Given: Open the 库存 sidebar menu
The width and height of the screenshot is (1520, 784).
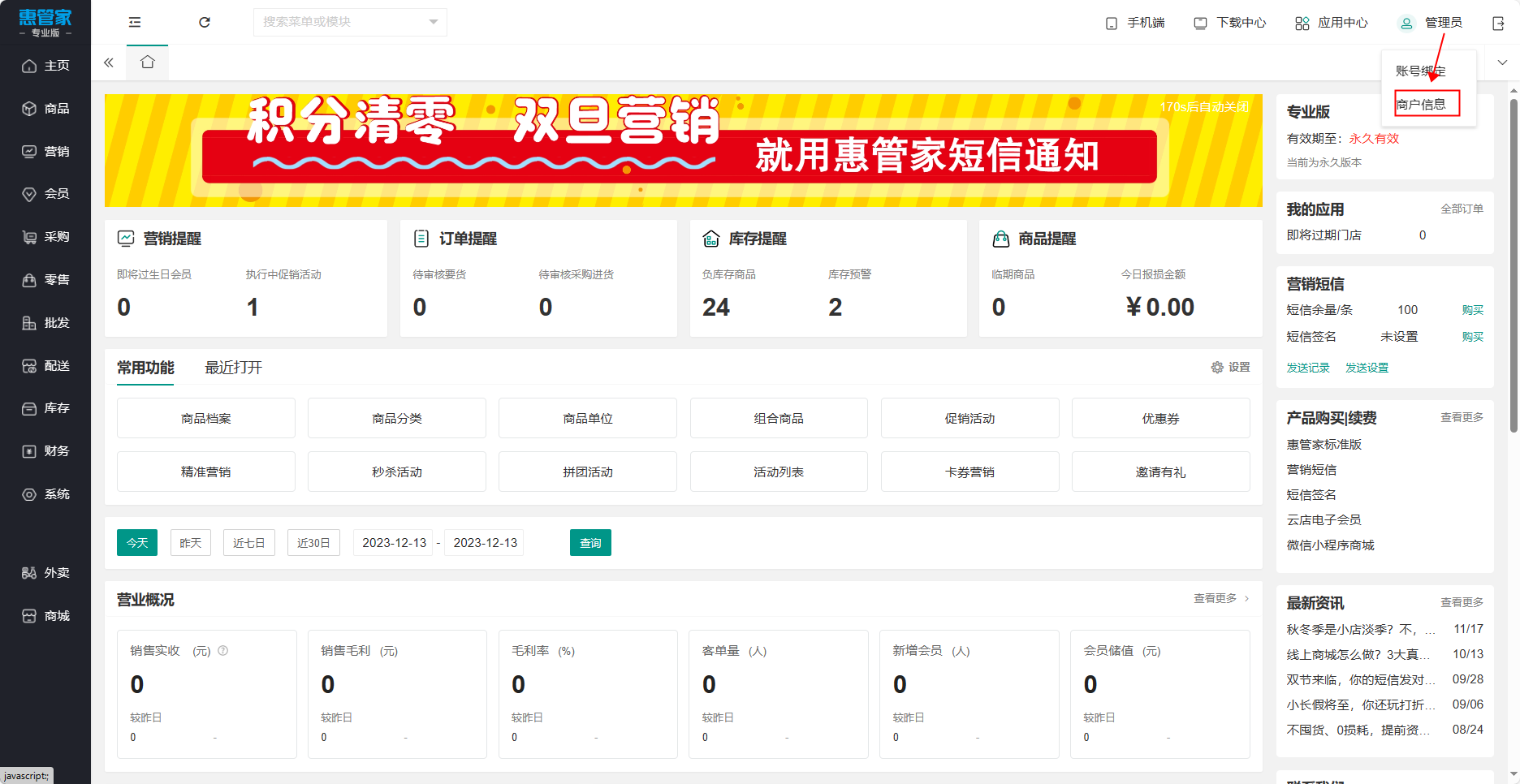Looking at the screenshot, I should [45, 408].
